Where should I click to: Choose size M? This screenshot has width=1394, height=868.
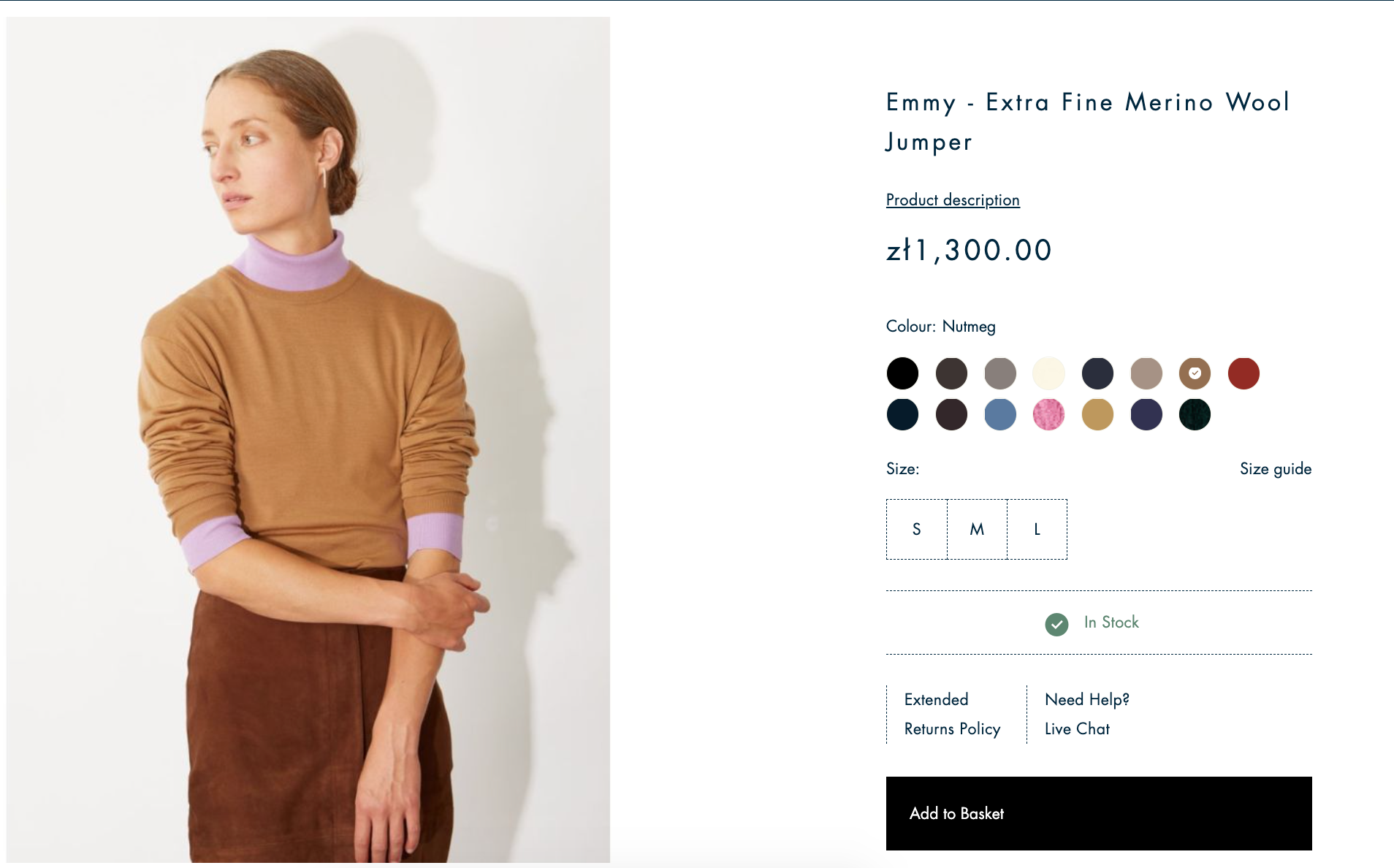click(977, 529)
